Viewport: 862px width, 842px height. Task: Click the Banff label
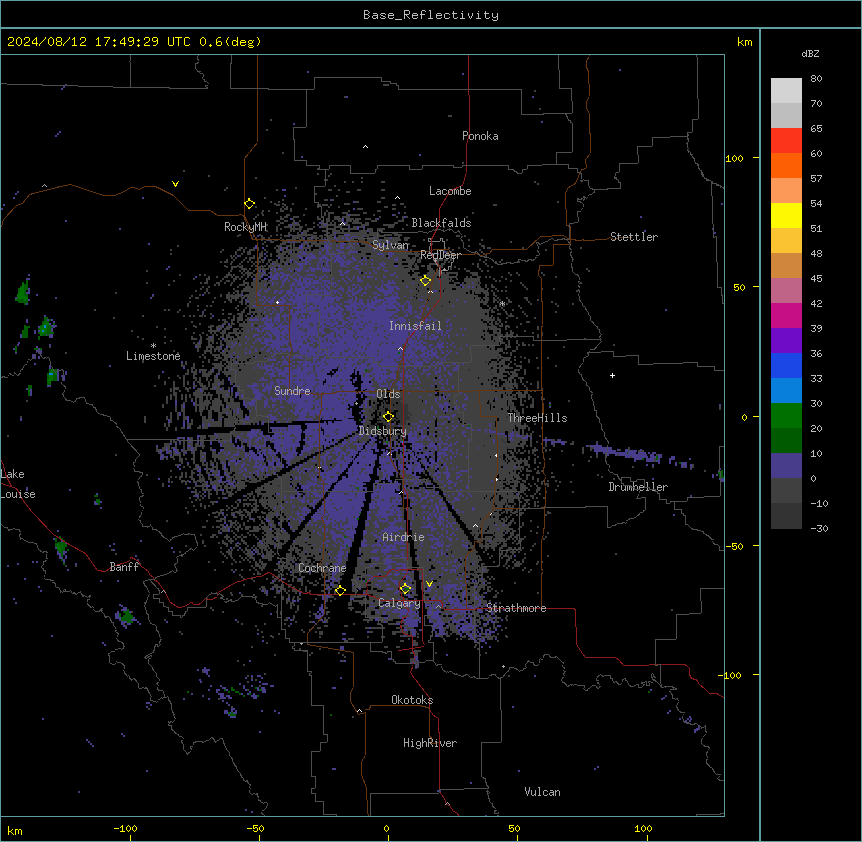pyautogui.click(x=124, y=567)
